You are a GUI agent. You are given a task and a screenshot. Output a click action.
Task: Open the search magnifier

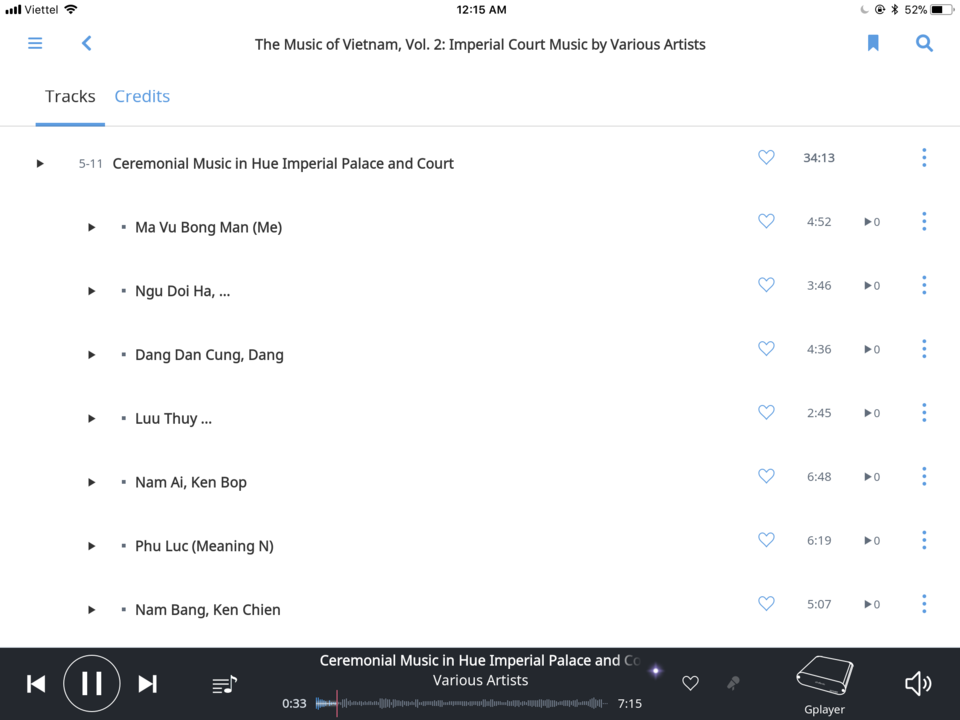pos(924,43)
